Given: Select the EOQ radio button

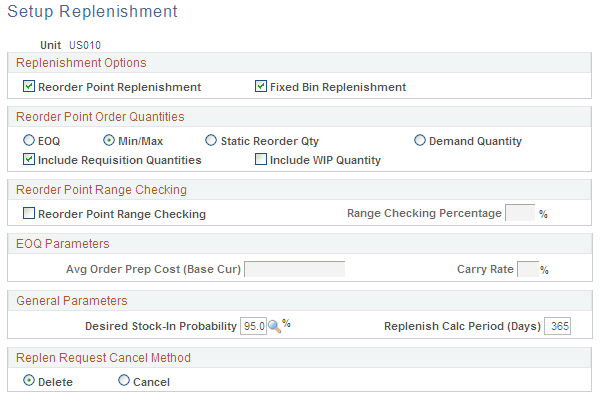Looking at the screenshot, I should [x=29, y=141].
